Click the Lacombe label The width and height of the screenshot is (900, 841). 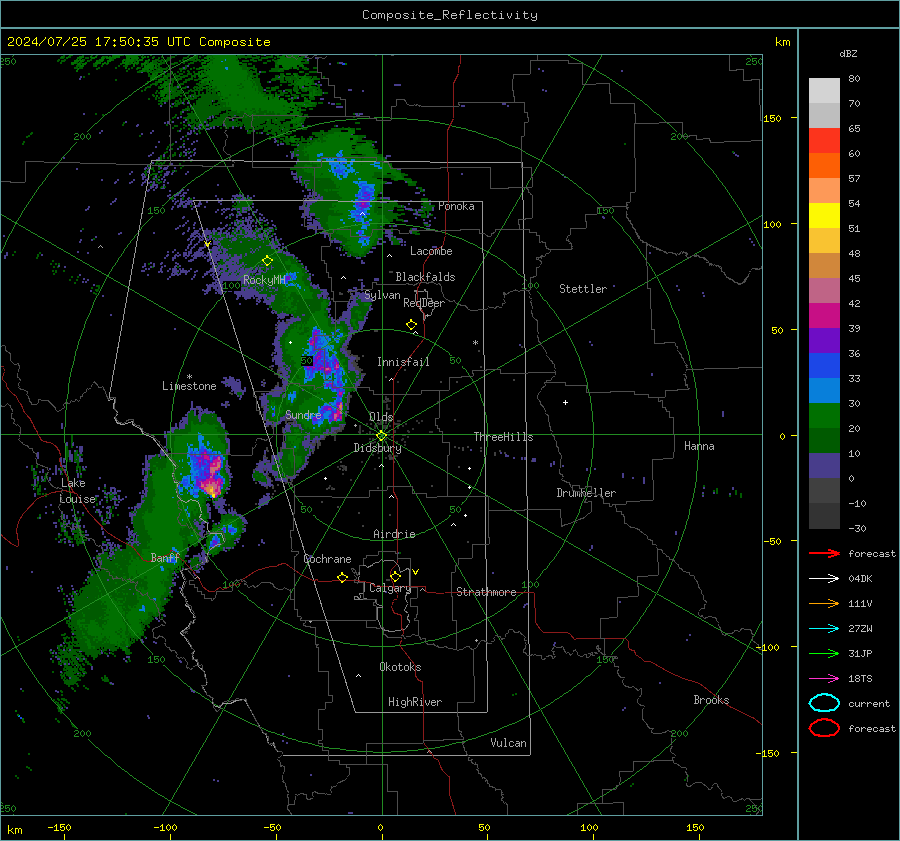(x=431, y=251)
